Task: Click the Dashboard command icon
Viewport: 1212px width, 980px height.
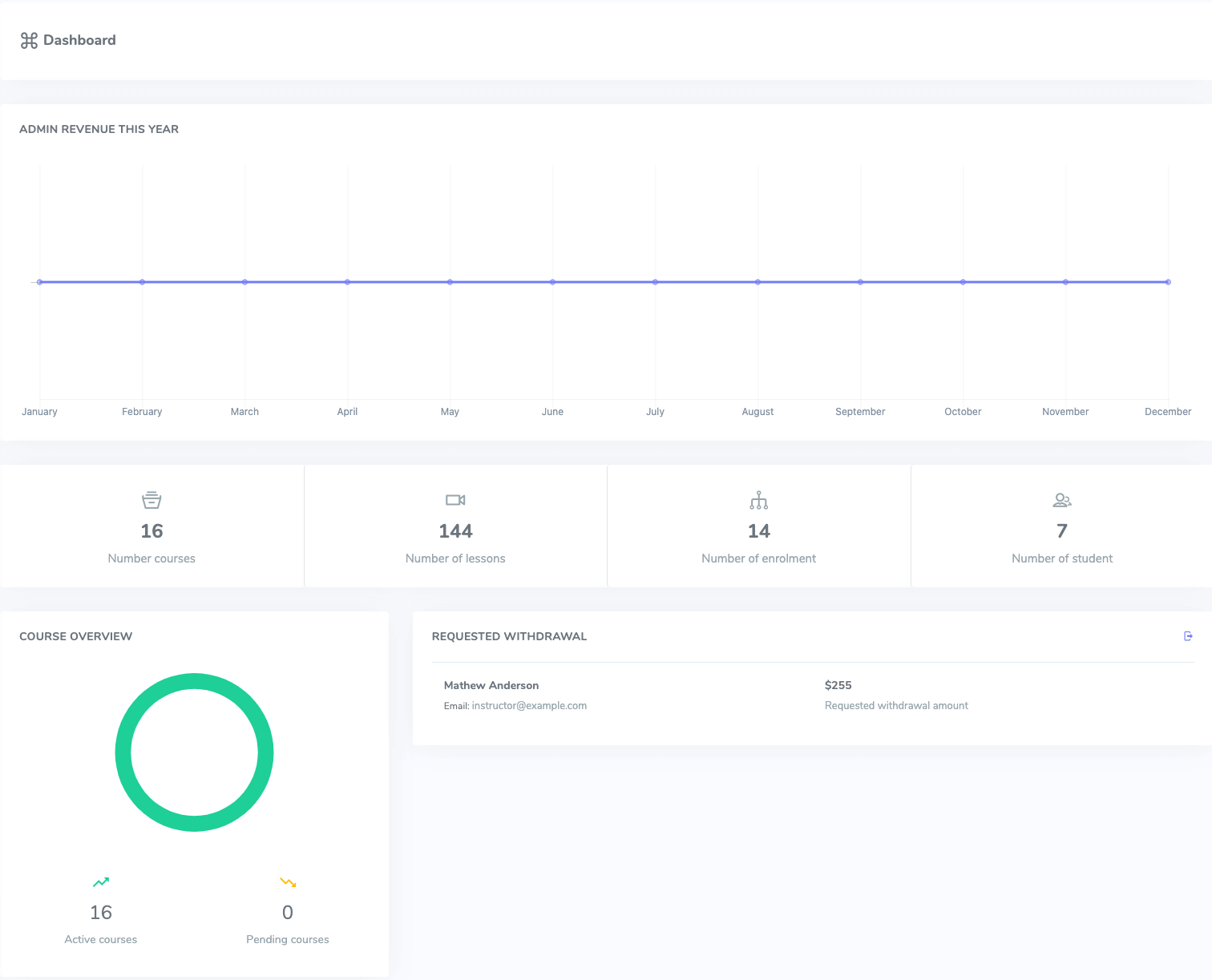Action: pyautogui.click(x=29, y=41)
